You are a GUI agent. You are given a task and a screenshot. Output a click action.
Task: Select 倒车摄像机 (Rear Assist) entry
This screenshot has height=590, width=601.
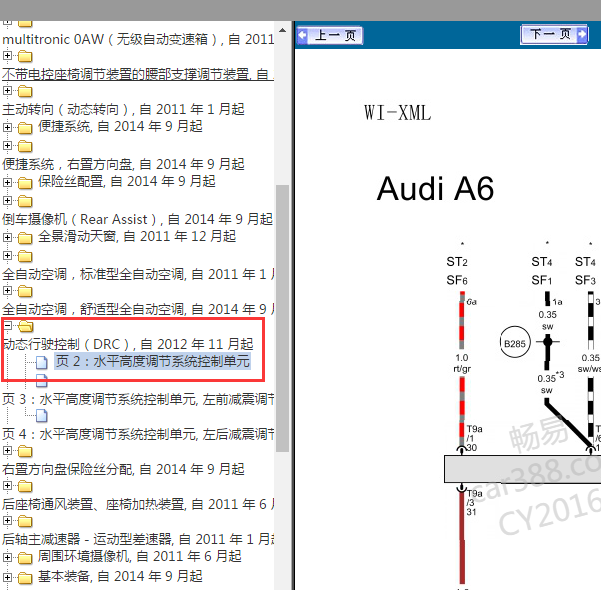click(x=137, y=219)
